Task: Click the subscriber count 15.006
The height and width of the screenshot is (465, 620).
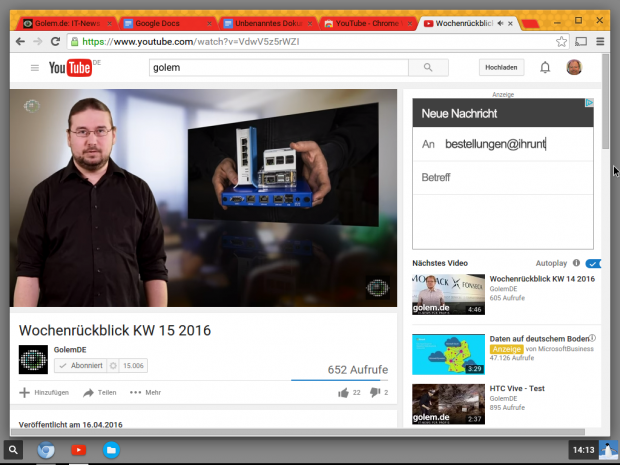Action: [x=133, y=366]
